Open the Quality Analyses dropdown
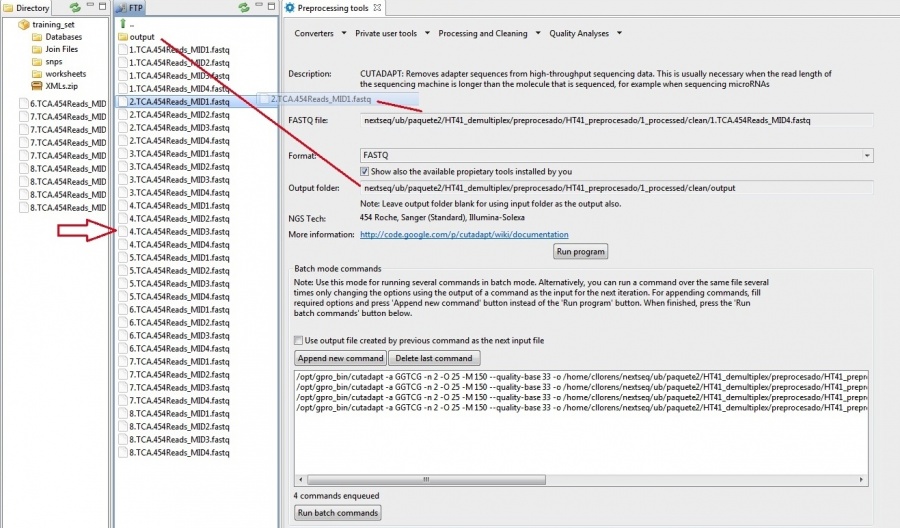The height and width of the screenshot is (528, 900). click(585, 33)
